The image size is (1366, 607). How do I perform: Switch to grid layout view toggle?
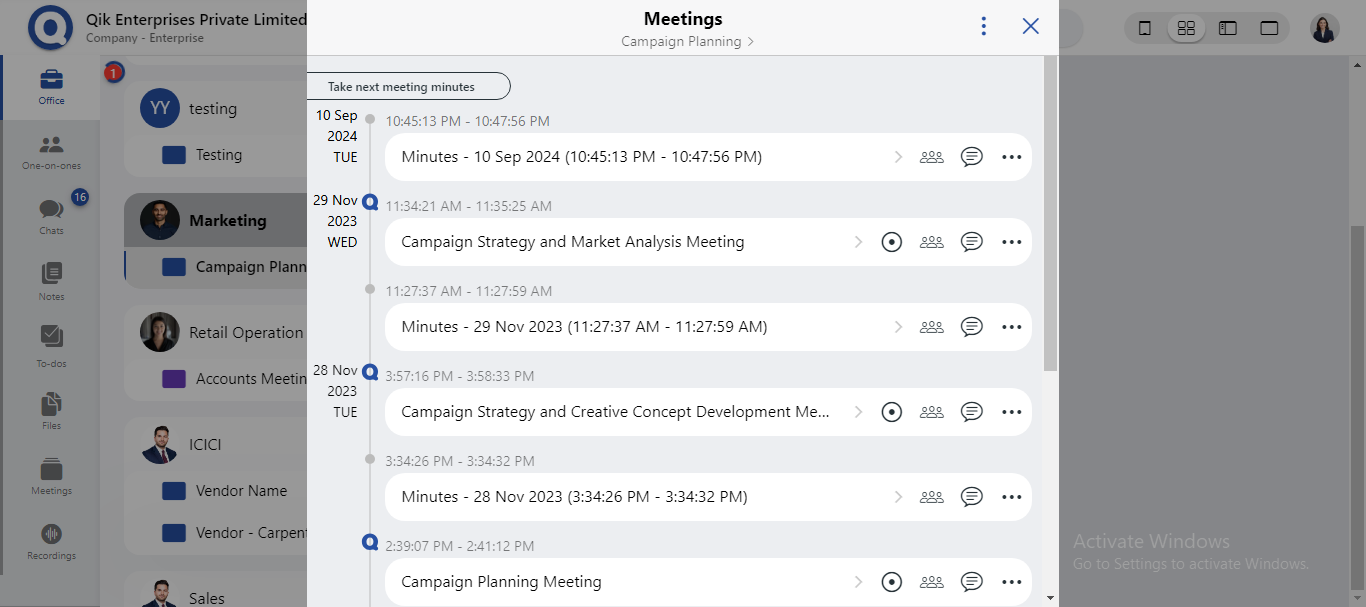(1186, 28)
